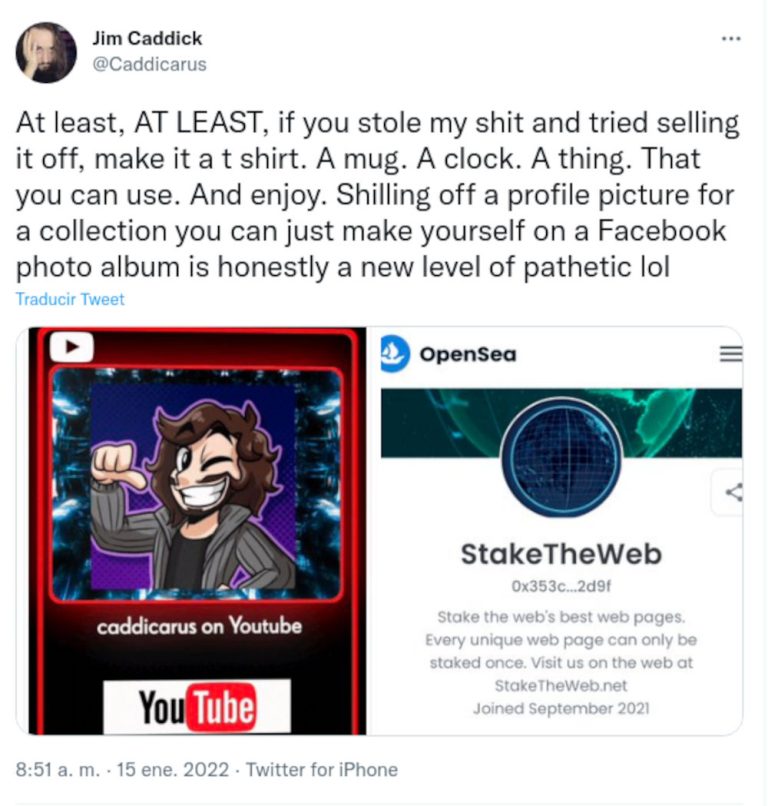
Task: Click the StakeTheWeb collection title
Action: 561,554
